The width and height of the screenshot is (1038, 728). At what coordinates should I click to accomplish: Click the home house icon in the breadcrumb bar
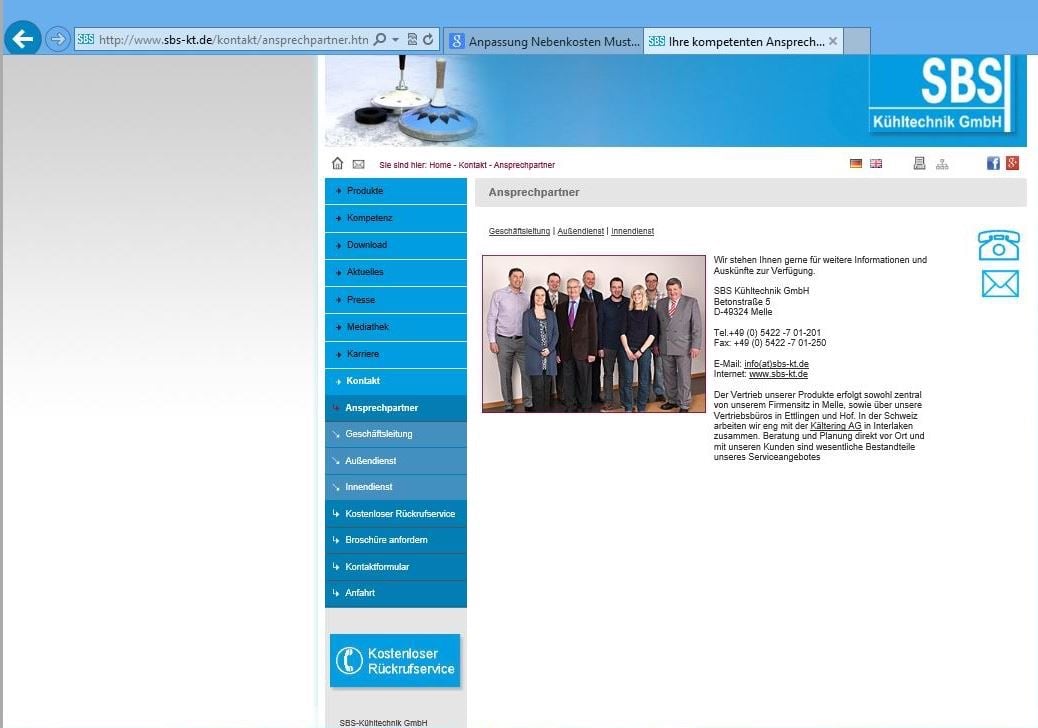click(338, 163)
